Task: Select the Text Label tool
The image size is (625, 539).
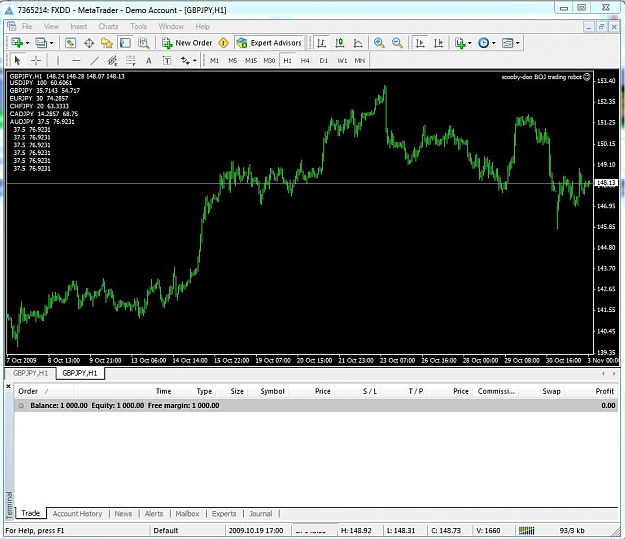Action: 167,61
